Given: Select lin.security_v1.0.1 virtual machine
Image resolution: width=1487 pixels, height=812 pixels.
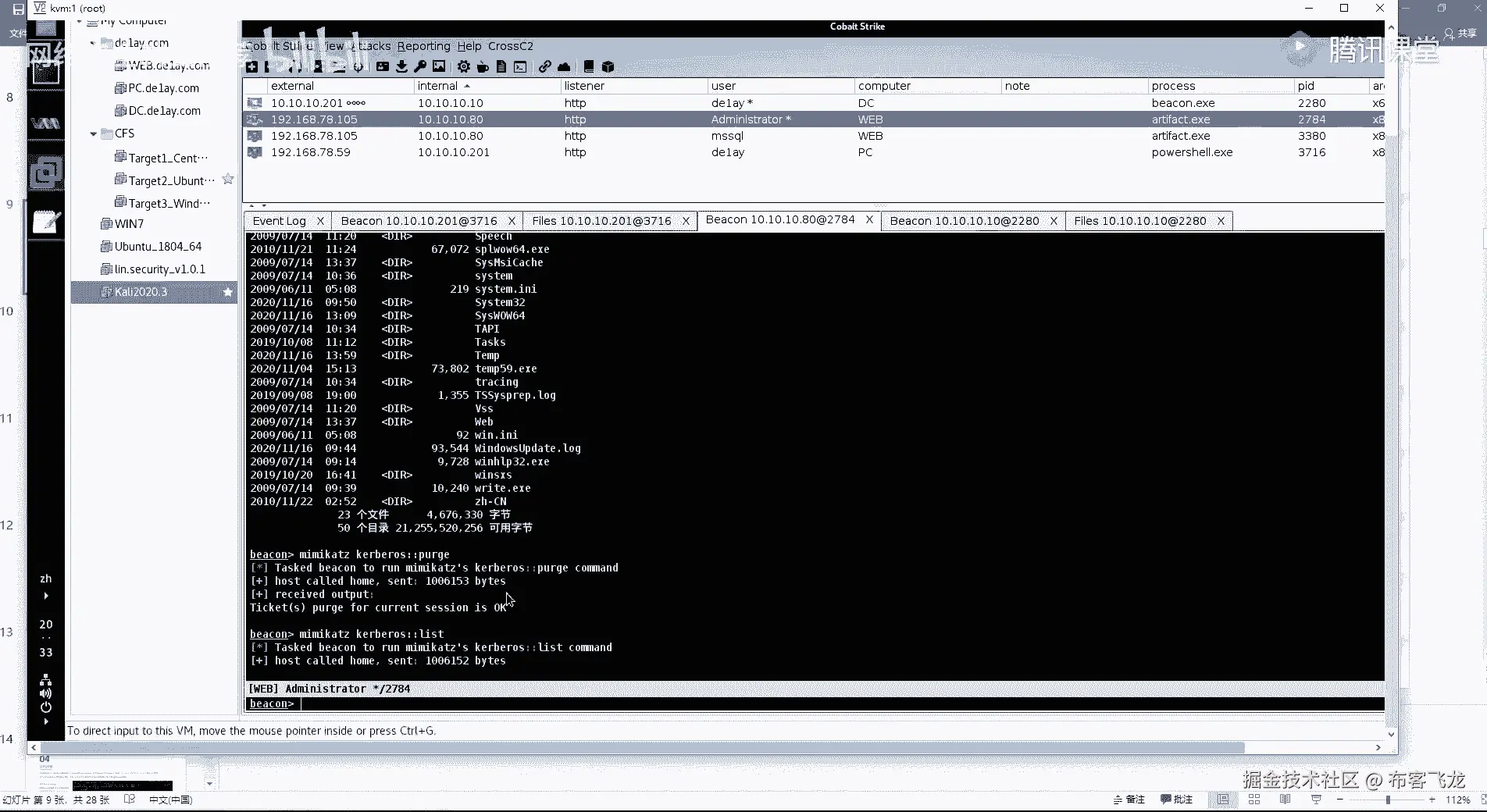Looking at the screenshot, I should click(153, 269).
